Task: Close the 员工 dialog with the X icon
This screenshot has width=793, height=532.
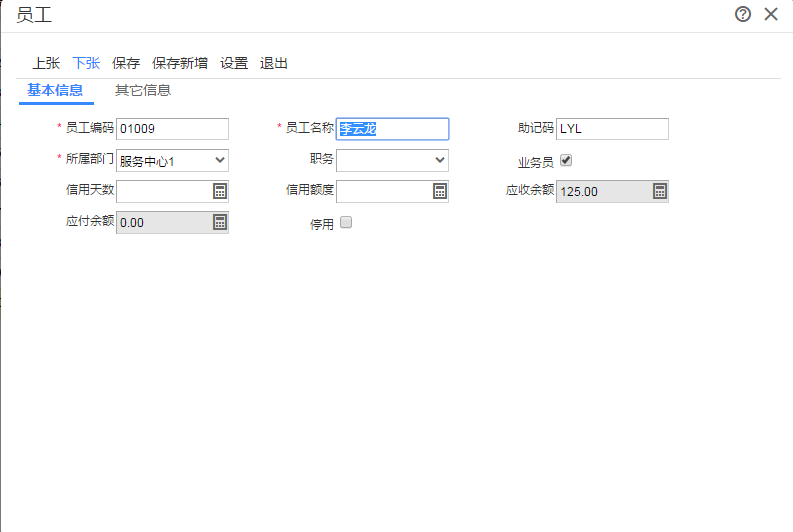Action: point(771,14)
